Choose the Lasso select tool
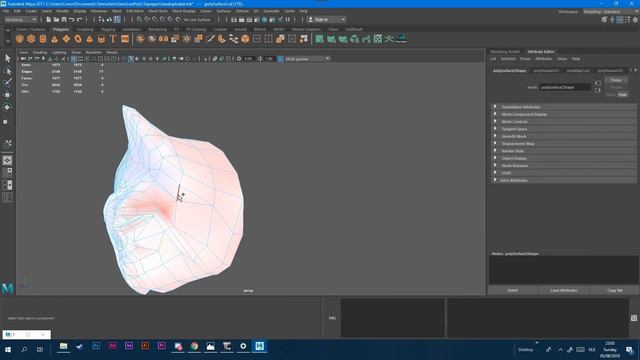The width and height of the screenshot is (640, 360). point(7,71)
